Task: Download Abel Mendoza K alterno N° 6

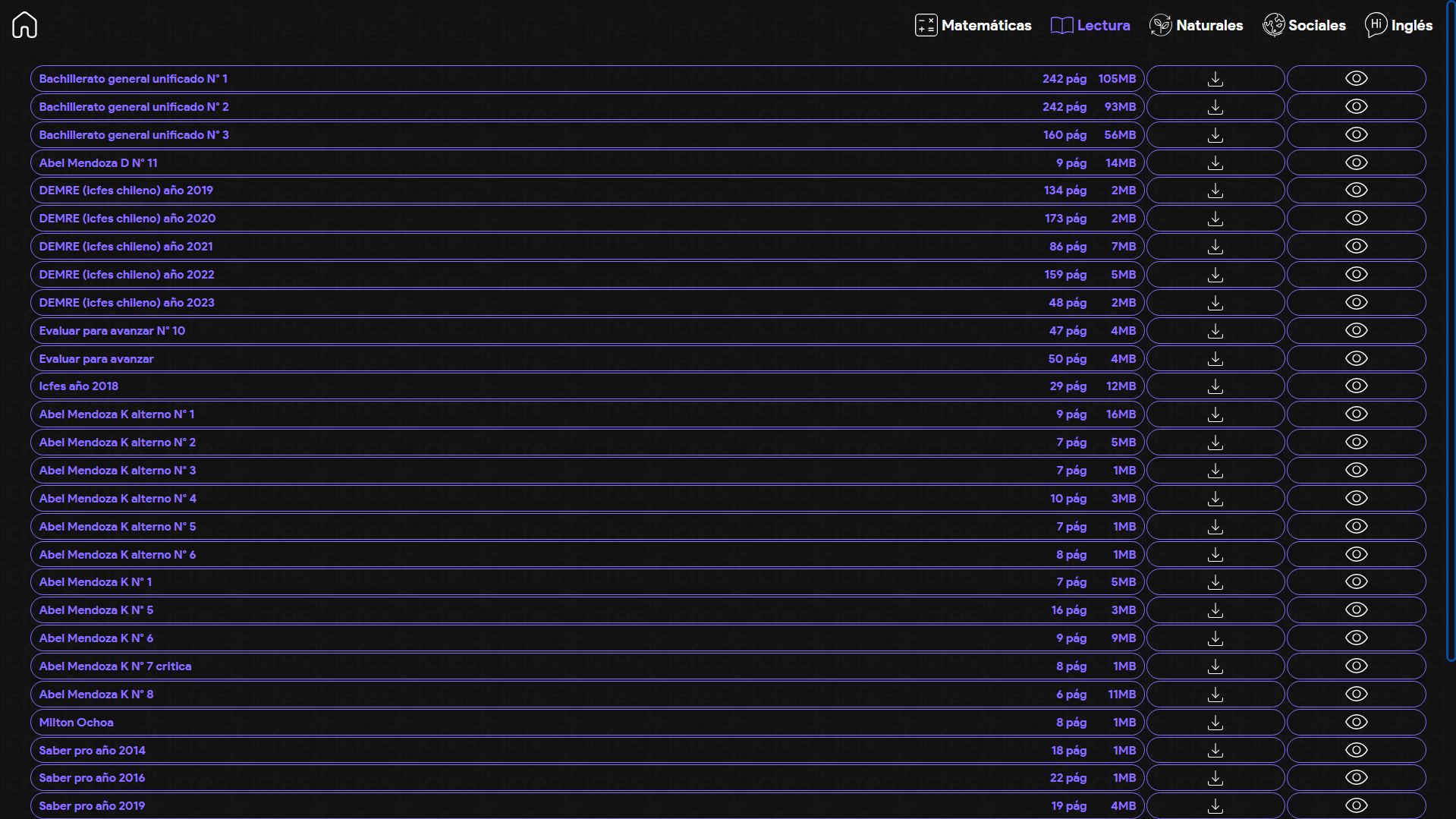Action: coord(1215,555)
